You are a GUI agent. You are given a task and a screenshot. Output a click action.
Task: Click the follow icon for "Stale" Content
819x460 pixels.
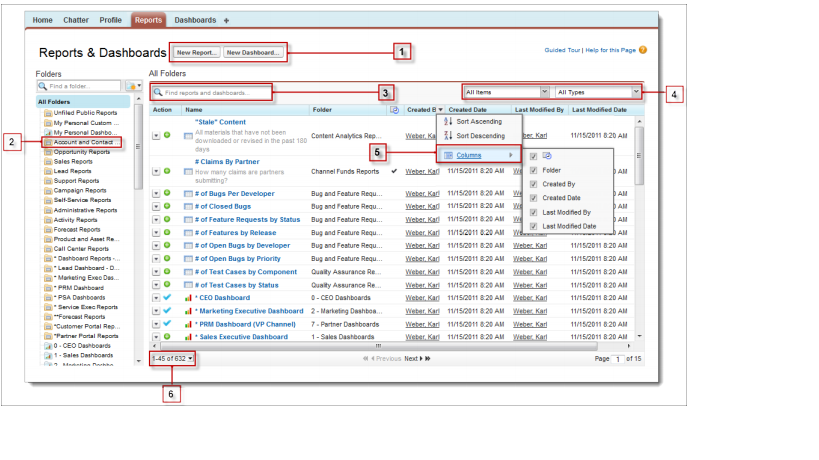pos(167,135)
